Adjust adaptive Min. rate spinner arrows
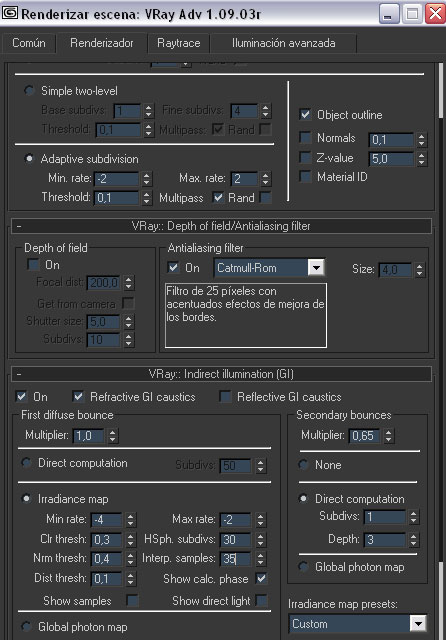The height and width of the screenshot is (640, 446). click(x=147, y=179)
